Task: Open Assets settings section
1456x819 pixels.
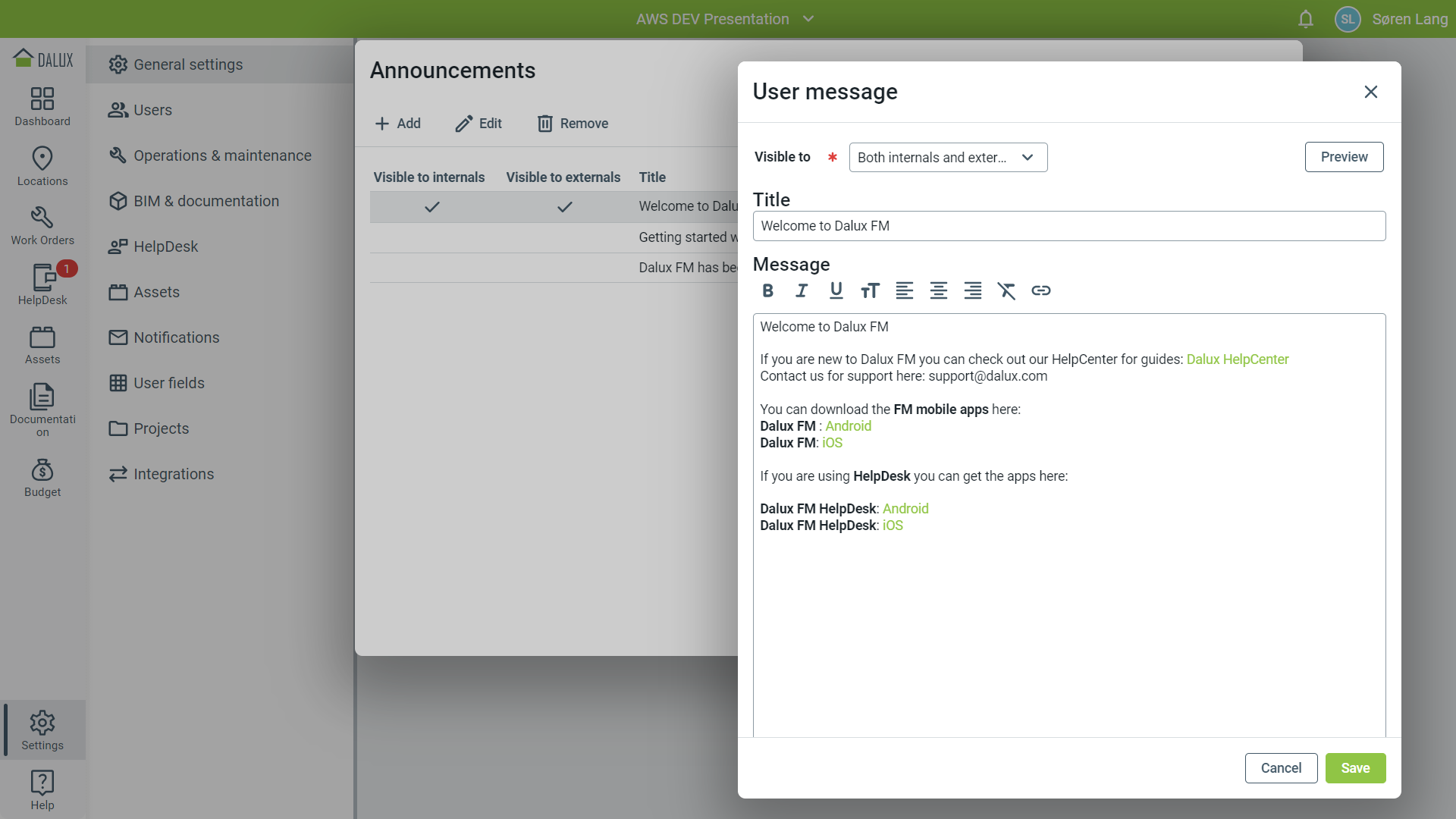Action: [x=220, y=292]
